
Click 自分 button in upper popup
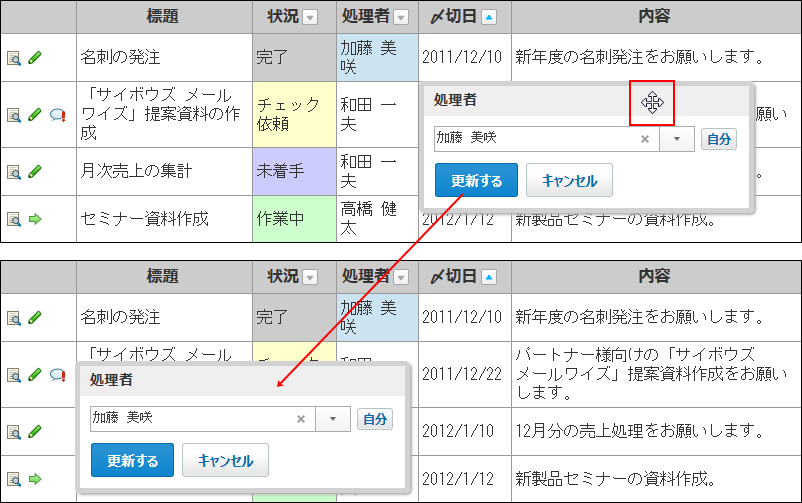pos(719,139)
